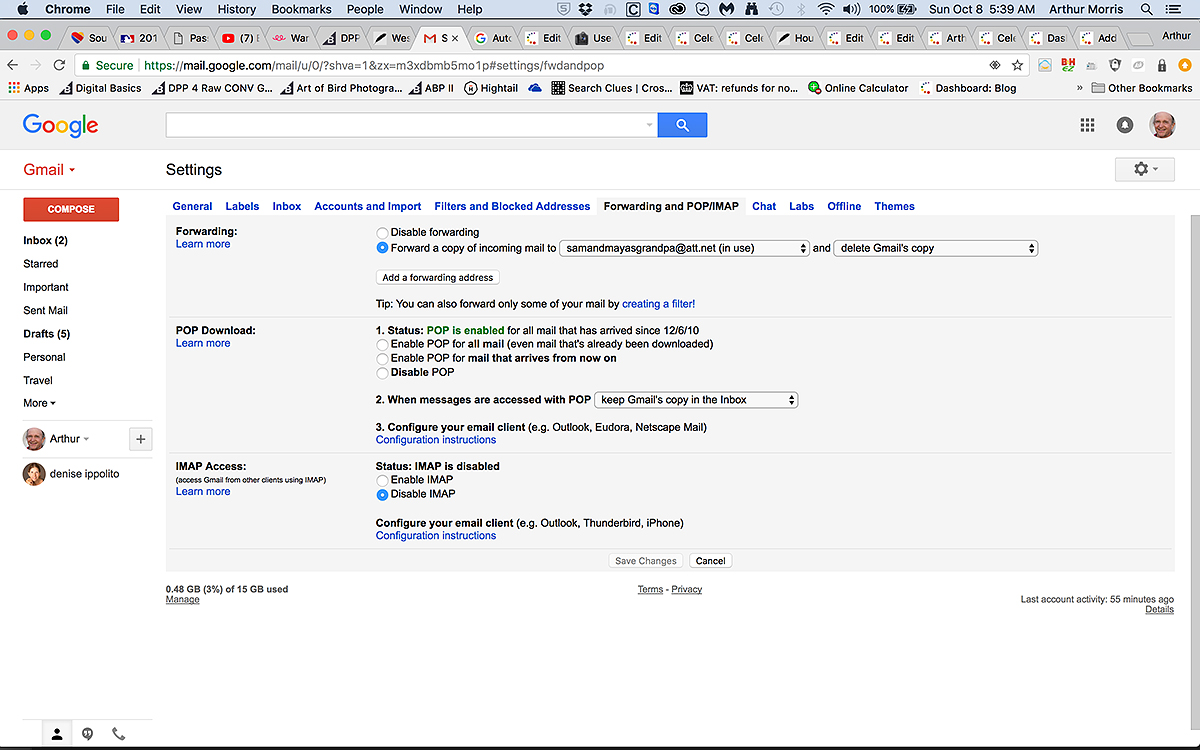Open the Accounts and Import tab
The image size is (1200, 750).
pyautogui.click(x=368, y=206)
